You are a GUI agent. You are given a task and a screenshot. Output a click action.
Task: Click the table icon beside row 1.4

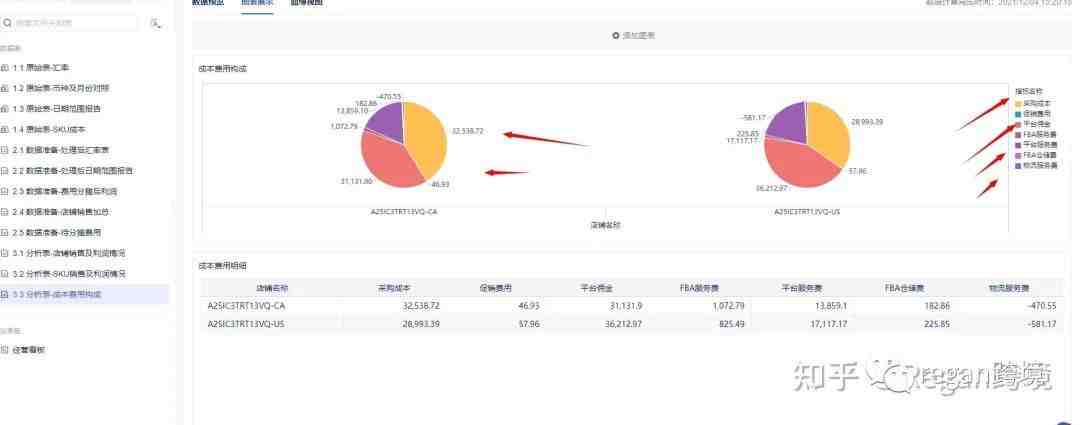point(5,129)
